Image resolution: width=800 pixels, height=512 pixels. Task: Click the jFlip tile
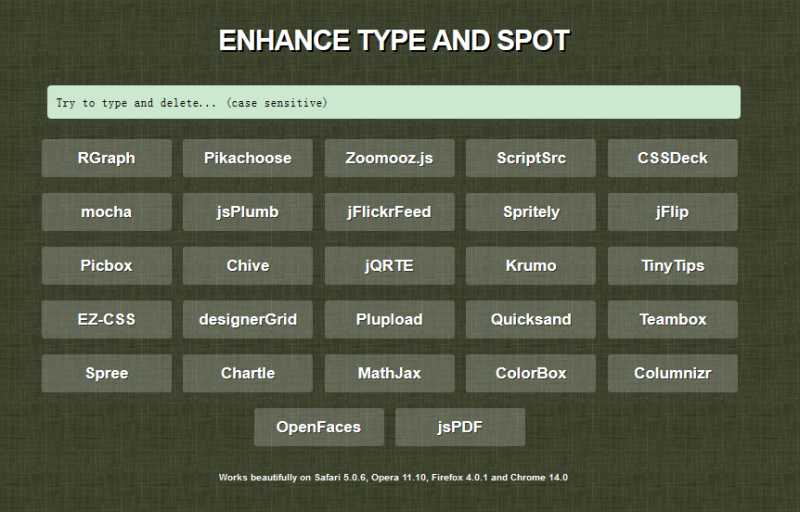(x=672, y=212)
